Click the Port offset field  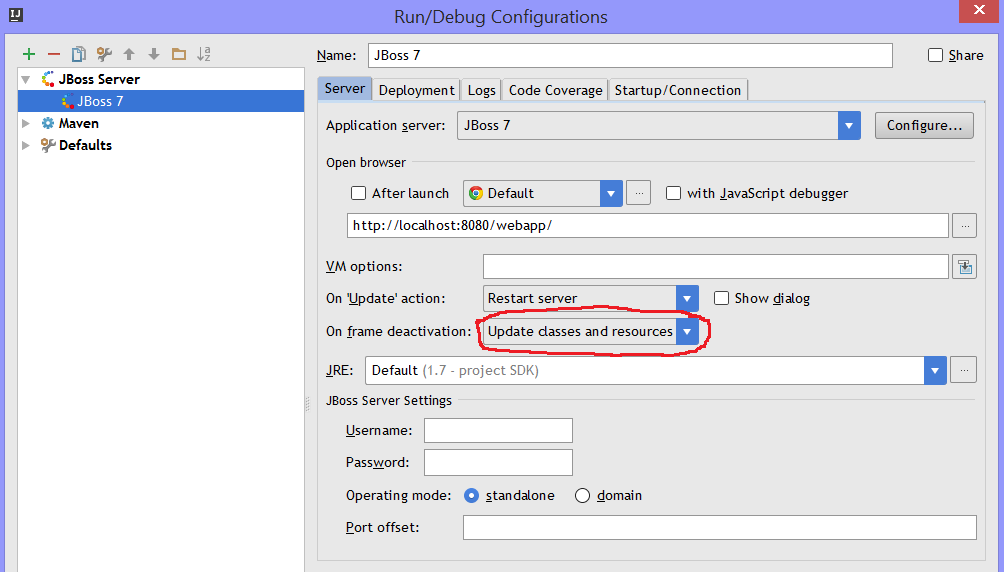[720, 527]
